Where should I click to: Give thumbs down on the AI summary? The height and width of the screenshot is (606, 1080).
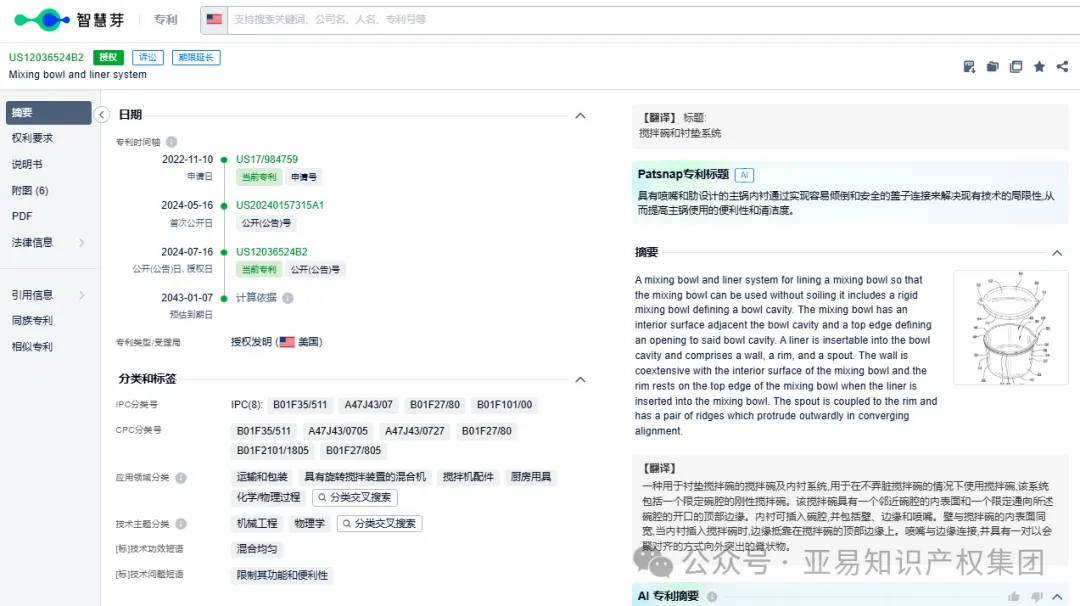click(1037, 597)
